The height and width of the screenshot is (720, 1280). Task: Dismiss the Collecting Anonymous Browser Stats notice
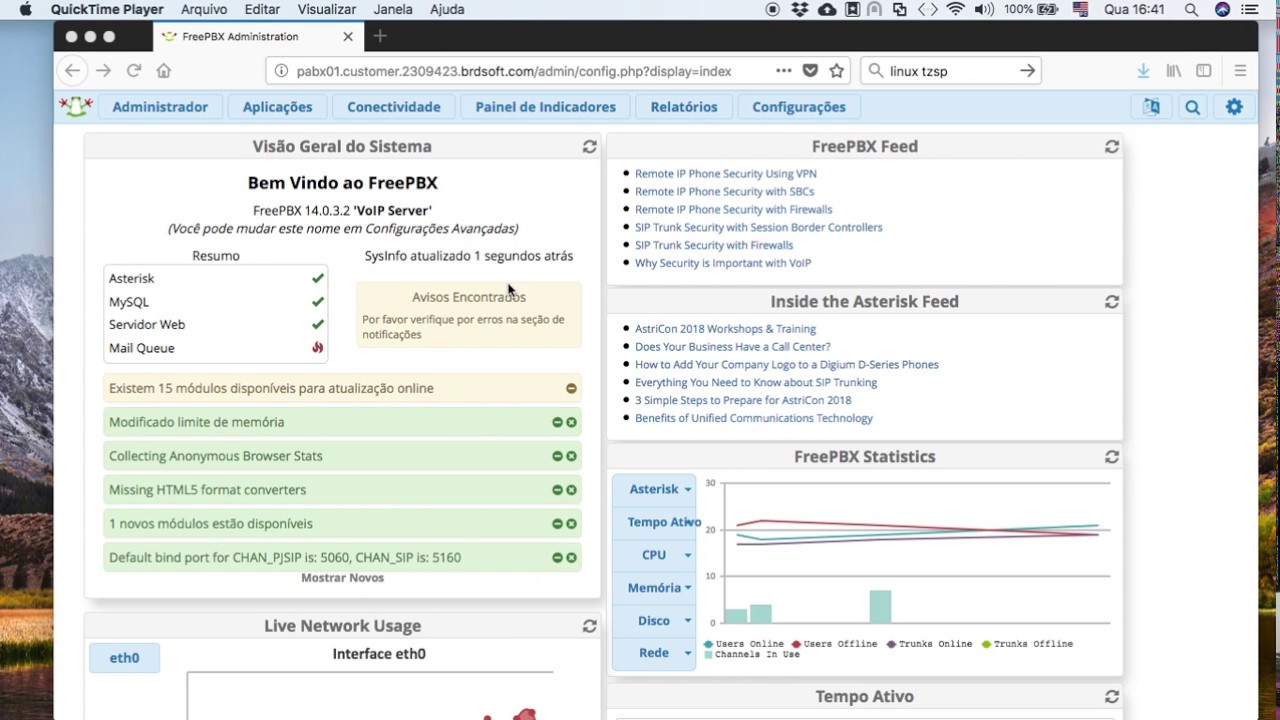tap(571, 456)
